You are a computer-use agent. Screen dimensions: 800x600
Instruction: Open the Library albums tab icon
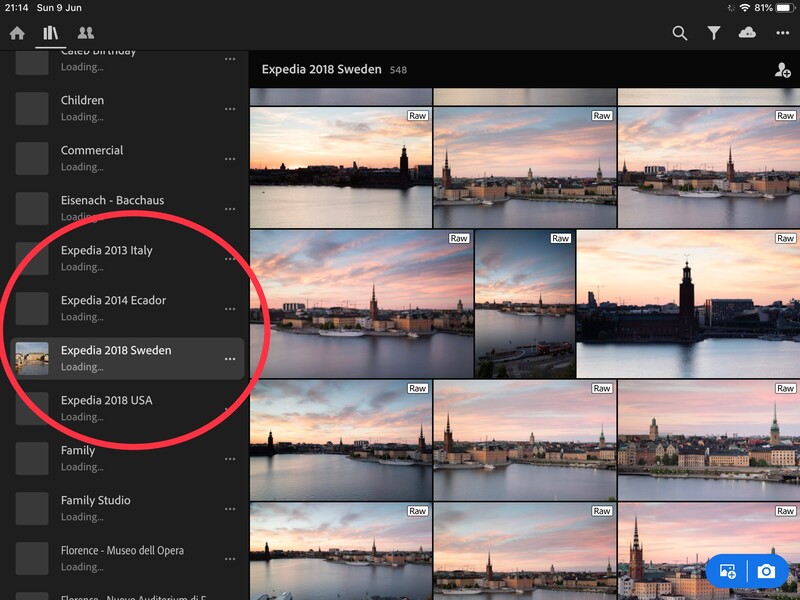tap(51, 33)
